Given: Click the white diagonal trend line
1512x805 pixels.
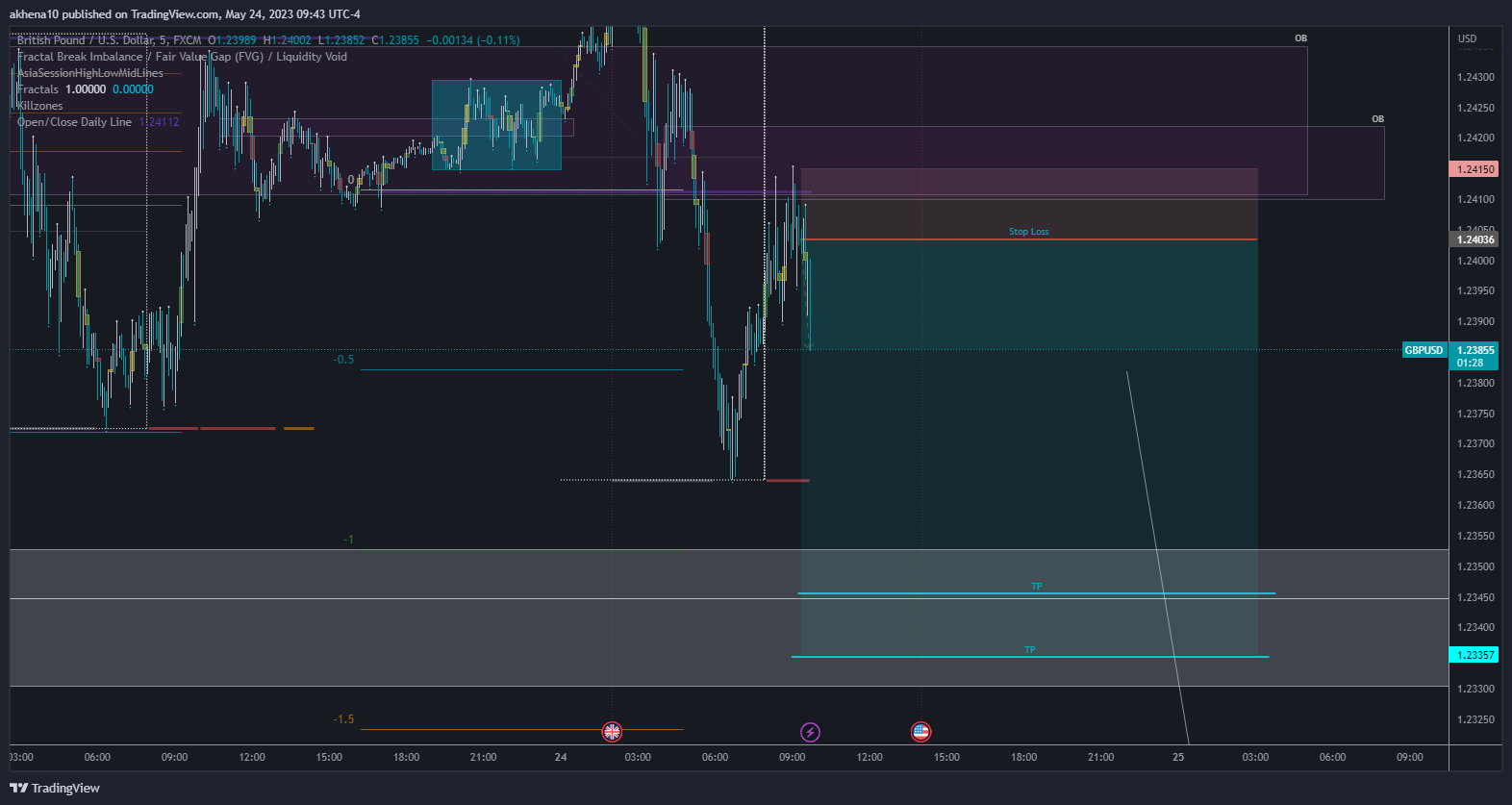Looking at the screenshot, I should 1158,558.
